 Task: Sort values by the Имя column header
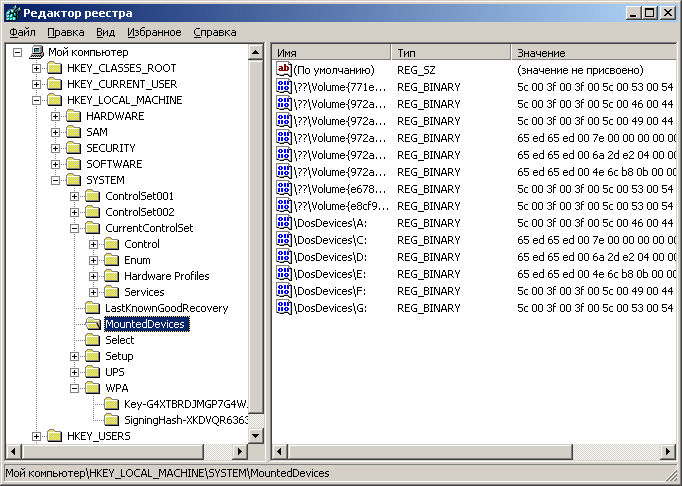[331, 53]
